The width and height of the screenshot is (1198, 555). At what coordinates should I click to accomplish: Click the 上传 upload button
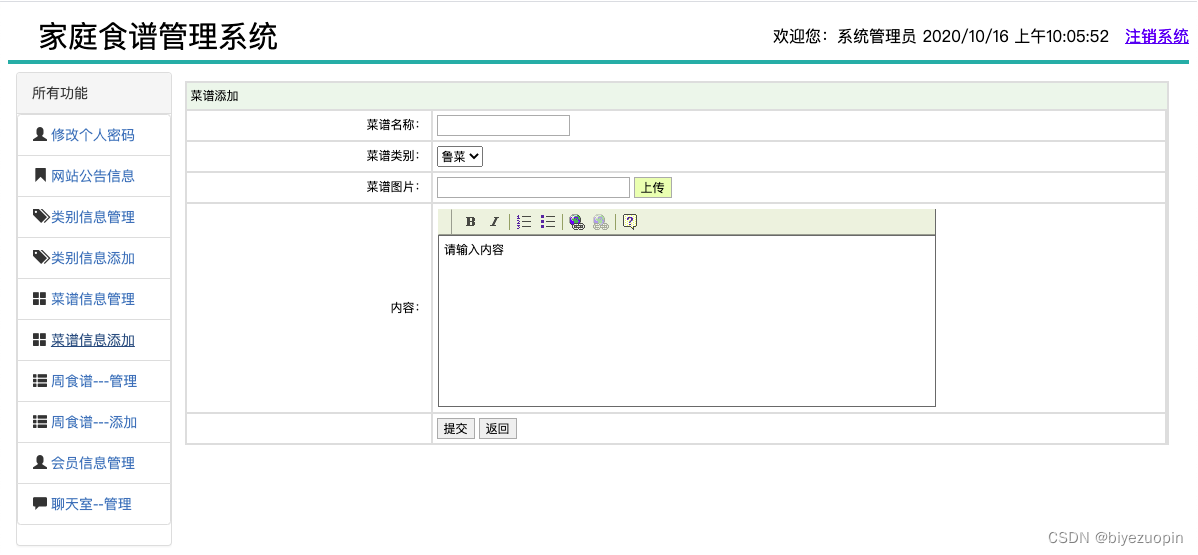[652, 187]
